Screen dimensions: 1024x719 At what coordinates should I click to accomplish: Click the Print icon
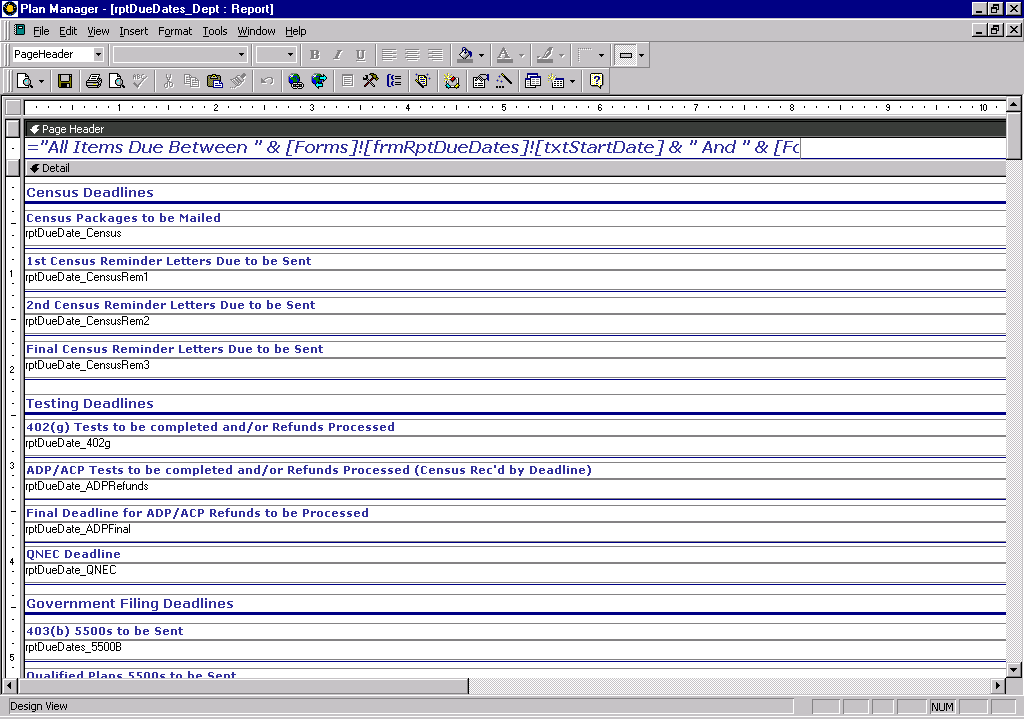93,81
